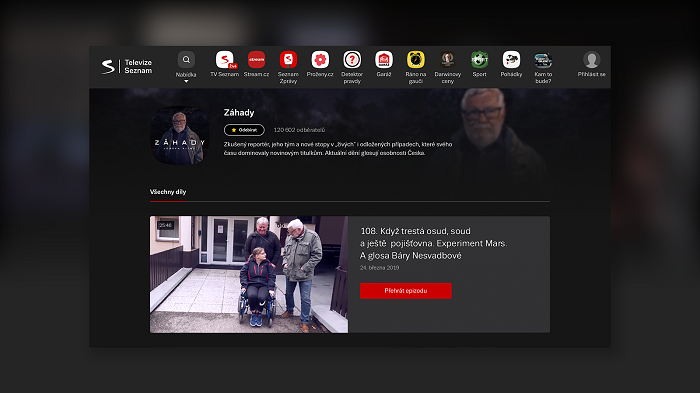Open the Kam to bude? channel icon
The image size is (700, 393).
543,59
